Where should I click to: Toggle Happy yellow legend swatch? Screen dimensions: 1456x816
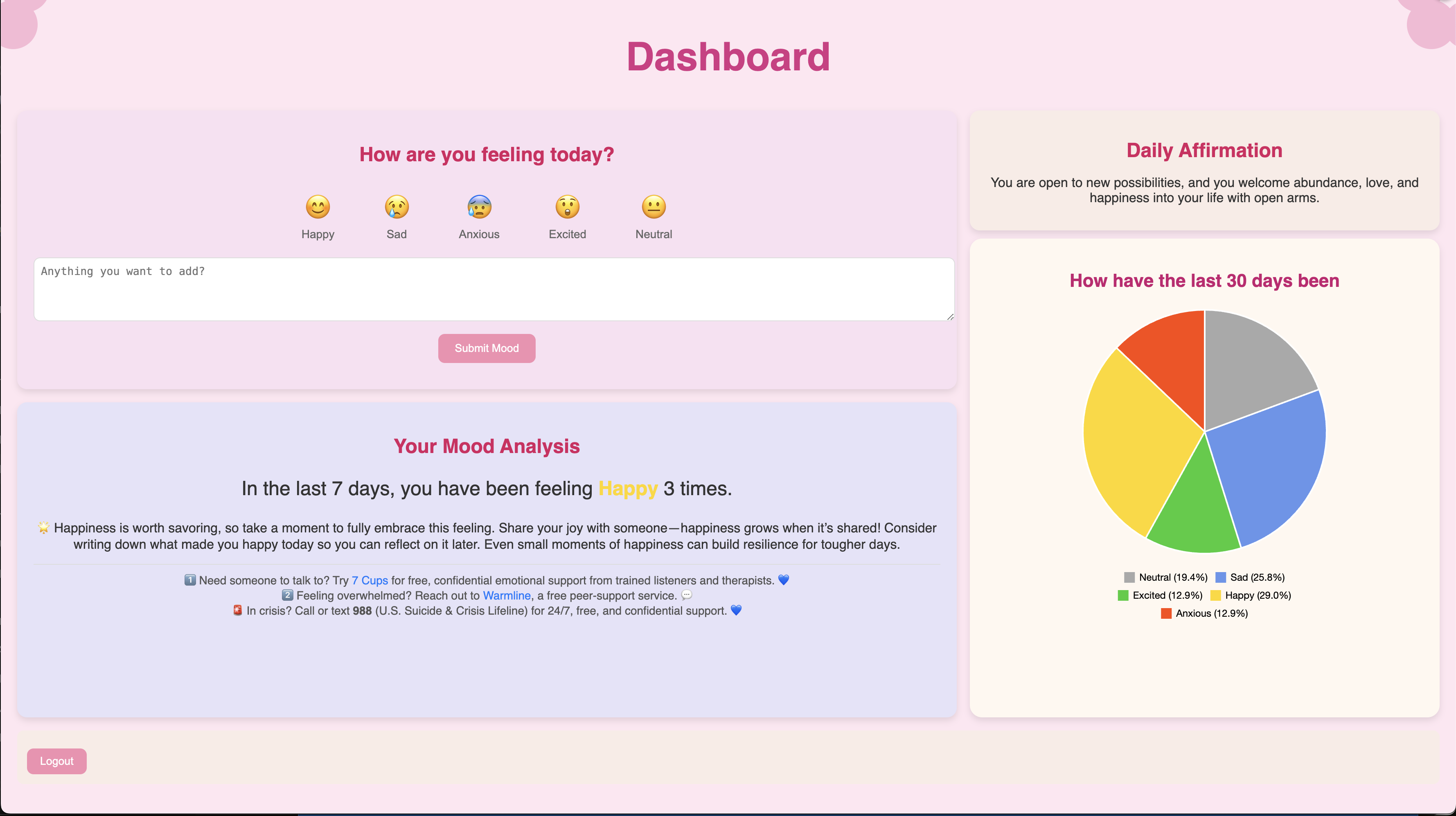1216,595
